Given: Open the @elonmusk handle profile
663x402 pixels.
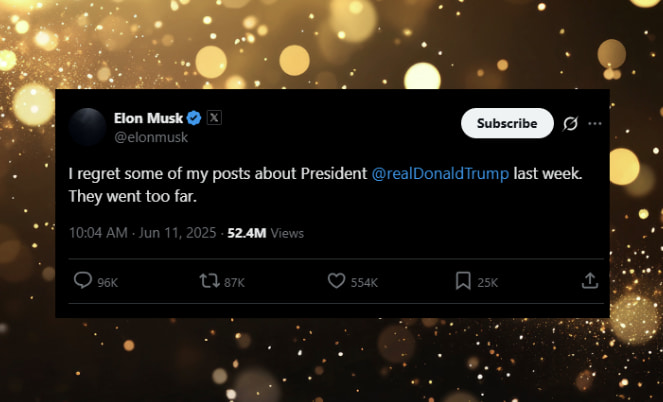Looking at the screenshot, I should pyautogui.click(x=151, y=137).
